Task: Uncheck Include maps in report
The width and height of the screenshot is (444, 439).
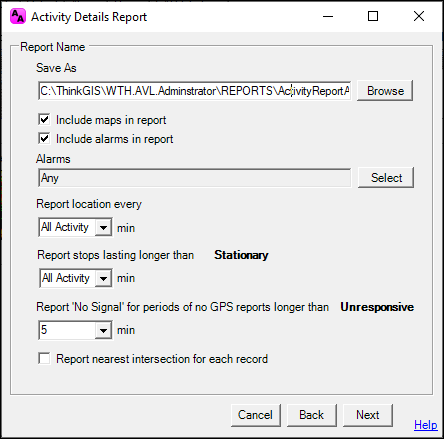Action: pos(44,119)
